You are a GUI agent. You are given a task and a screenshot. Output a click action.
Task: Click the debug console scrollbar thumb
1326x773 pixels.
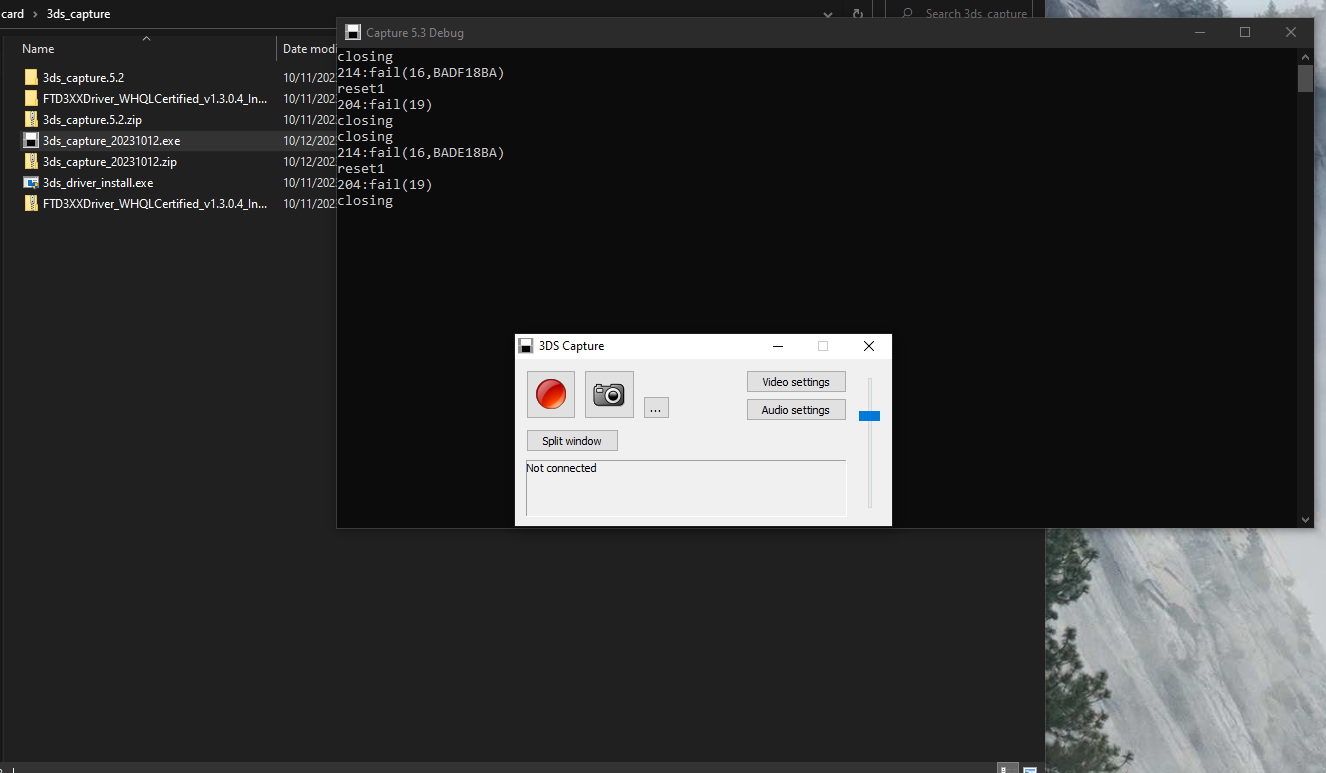click(x=1305, y=79)
